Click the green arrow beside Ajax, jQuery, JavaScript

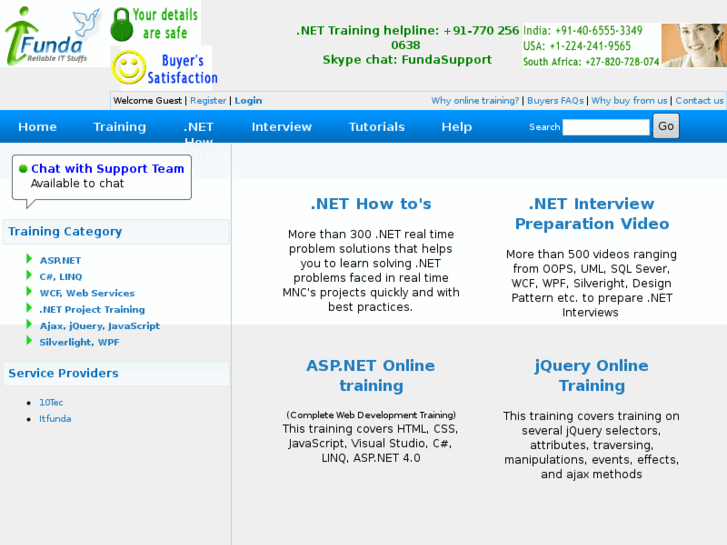29,324
